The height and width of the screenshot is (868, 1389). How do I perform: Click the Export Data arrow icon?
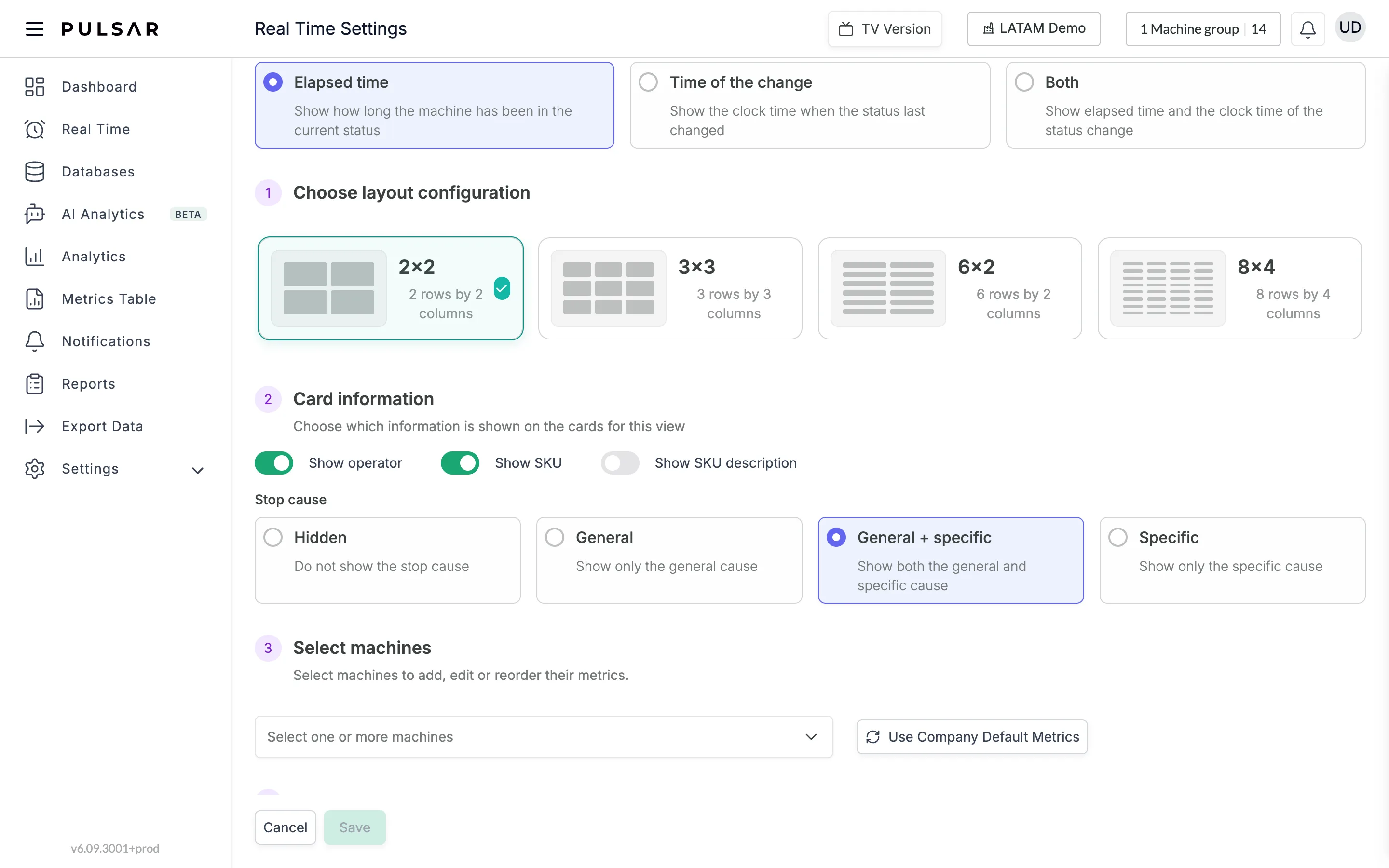pyautogui.click(x=34, y=426)
